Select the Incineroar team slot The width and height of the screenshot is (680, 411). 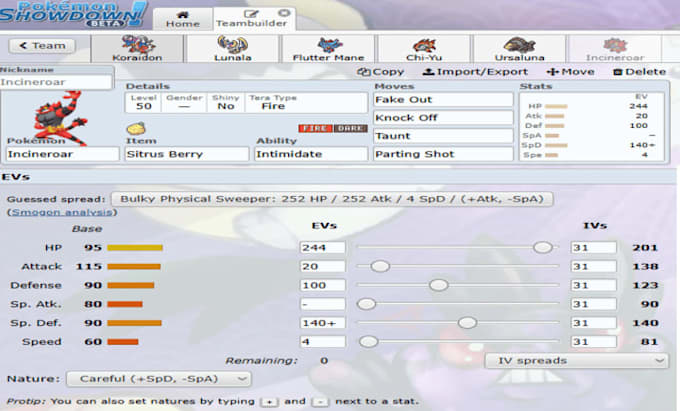point(615,49)
